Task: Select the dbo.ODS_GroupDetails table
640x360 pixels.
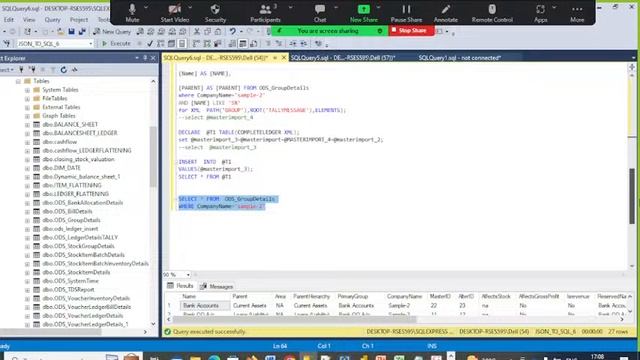Action: (x=71, y=220)
